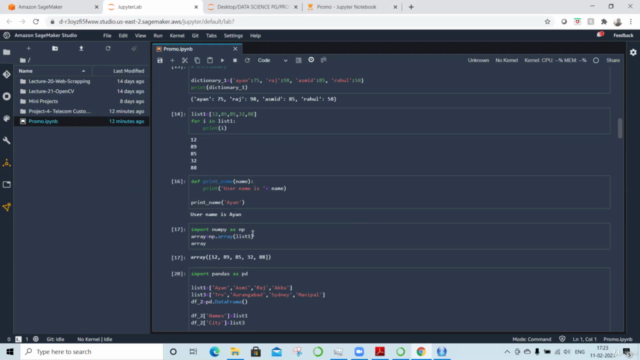The height and width of the screenshot is (360, 640).
Task: Click the No Kernel status in toolbar
Action: [x=506, y=60]
